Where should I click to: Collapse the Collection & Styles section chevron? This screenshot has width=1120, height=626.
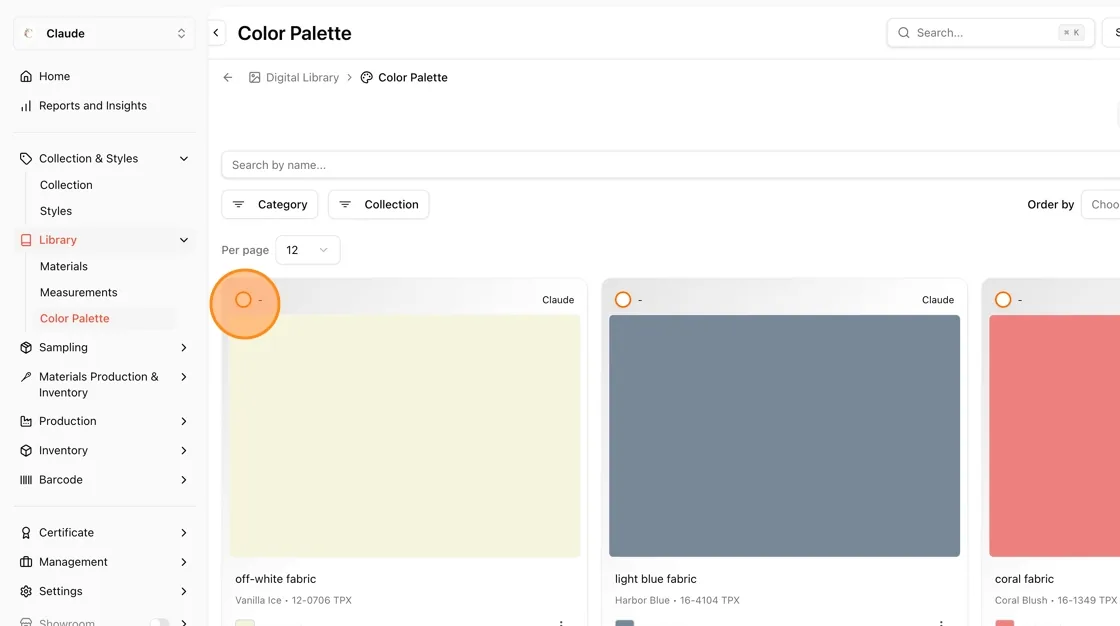tap(184, 159)
